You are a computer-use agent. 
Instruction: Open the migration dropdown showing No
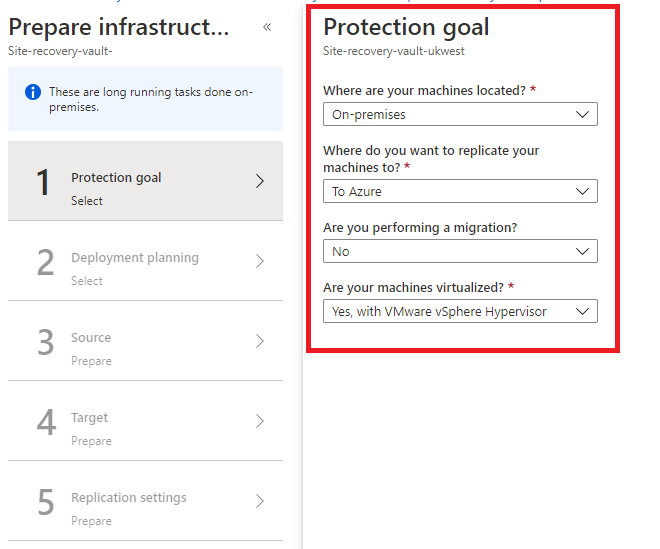(460, 251)
